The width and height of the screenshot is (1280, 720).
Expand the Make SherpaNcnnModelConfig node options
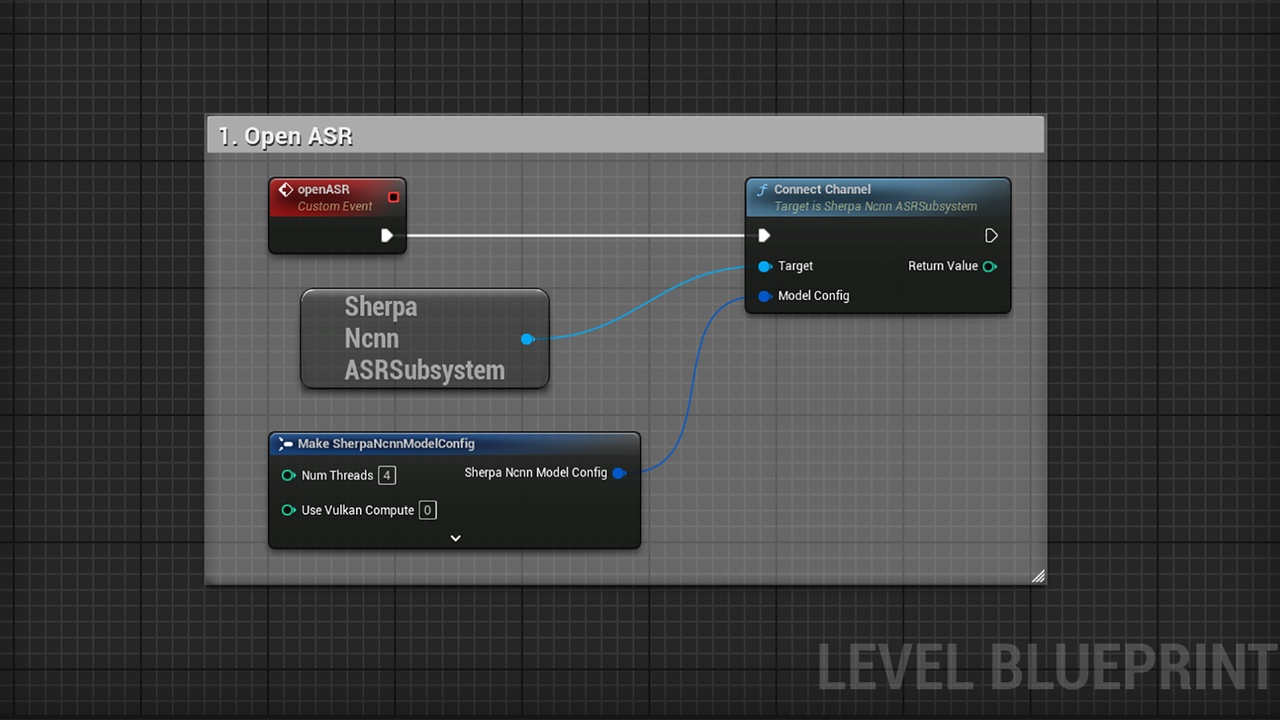[455, 538]
